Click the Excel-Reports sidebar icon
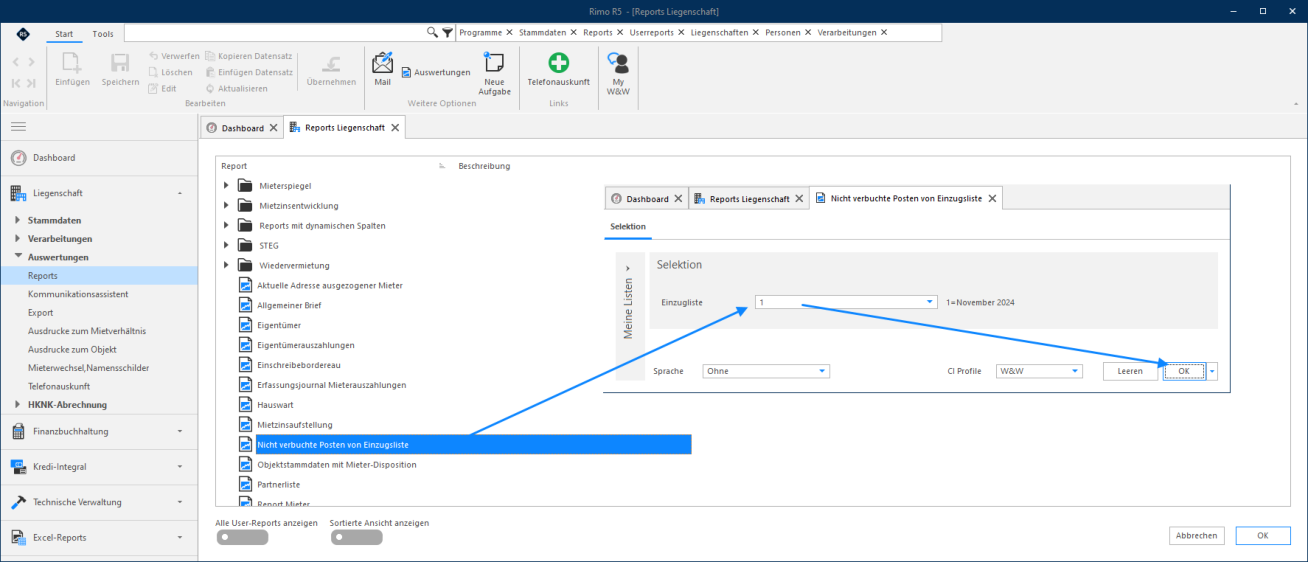 pos(18,537)
